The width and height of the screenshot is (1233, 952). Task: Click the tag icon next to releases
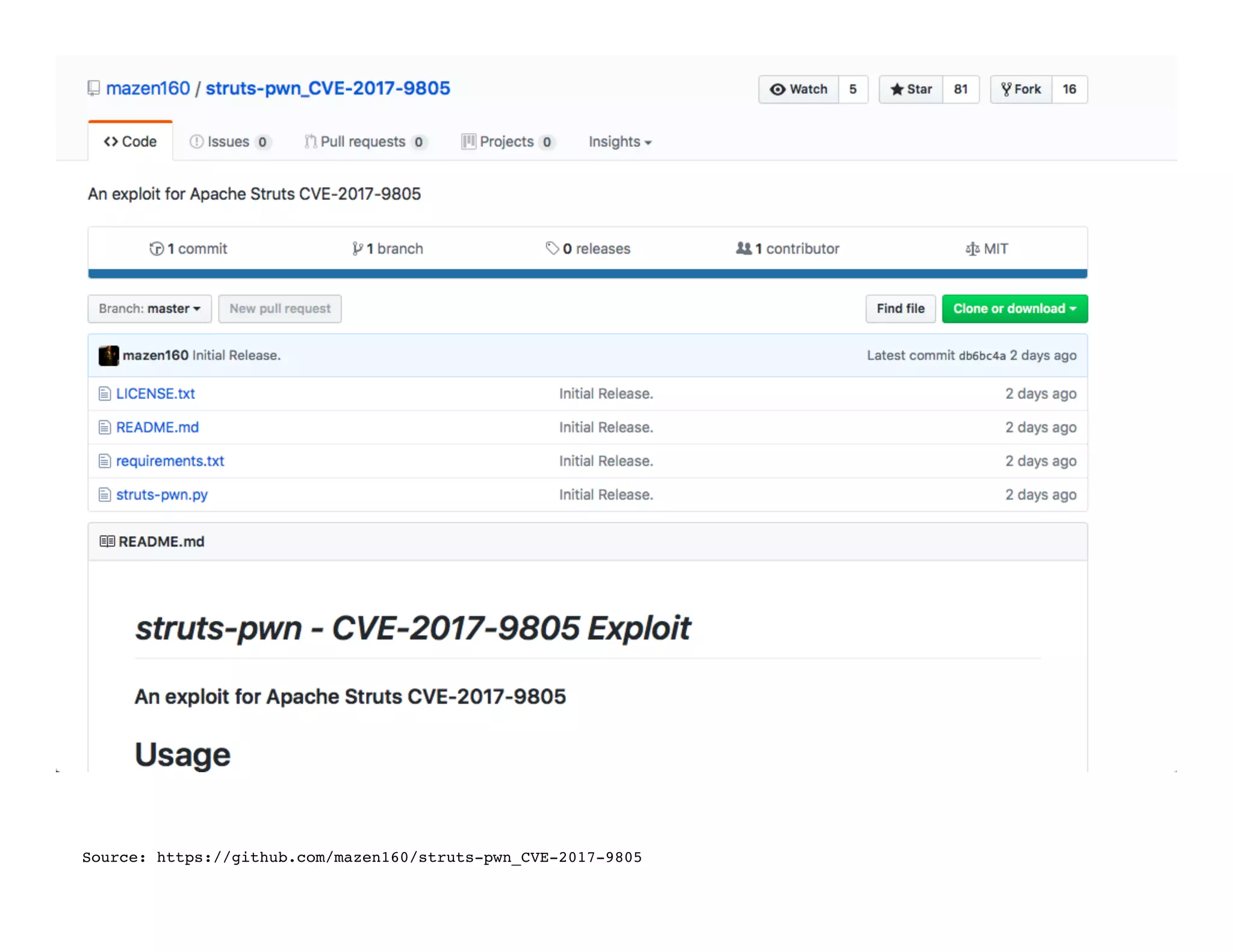tap(552, 248)
